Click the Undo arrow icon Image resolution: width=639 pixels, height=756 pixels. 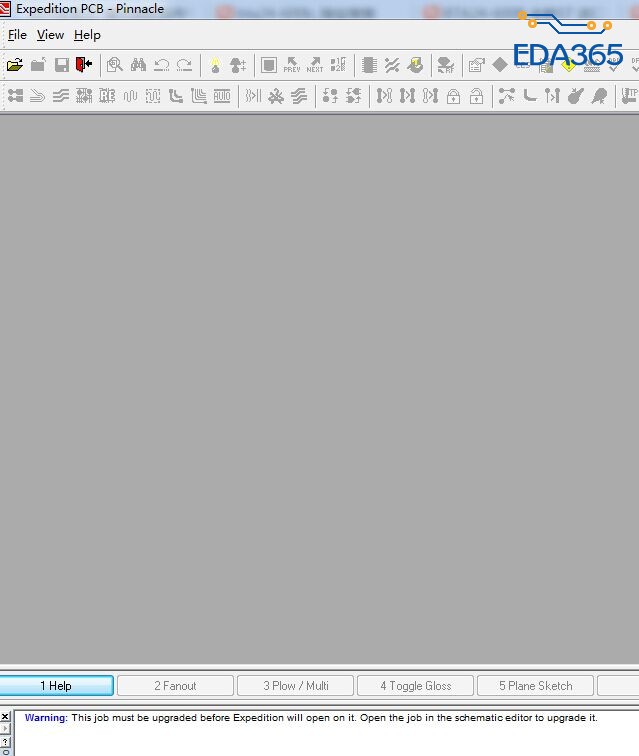click(161, 65)
